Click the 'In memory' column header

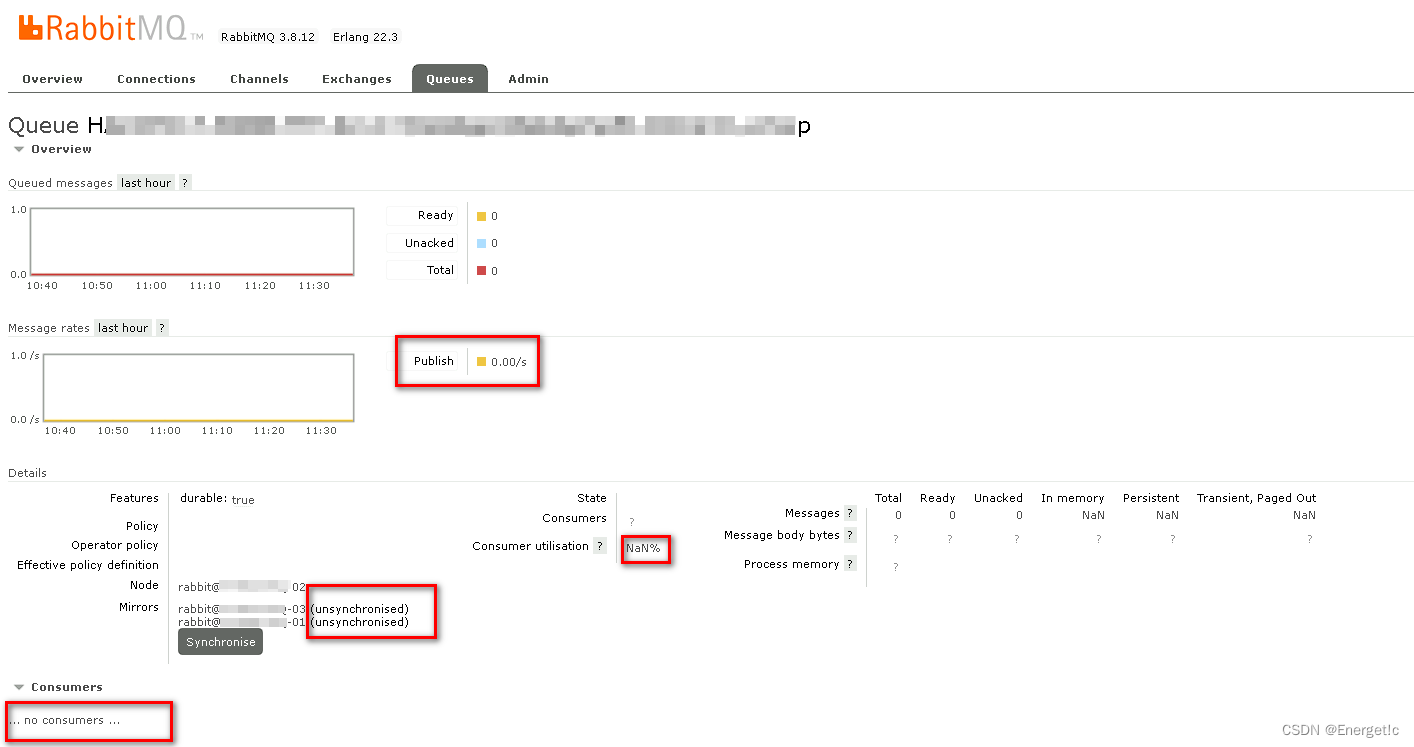point(1072,498)
